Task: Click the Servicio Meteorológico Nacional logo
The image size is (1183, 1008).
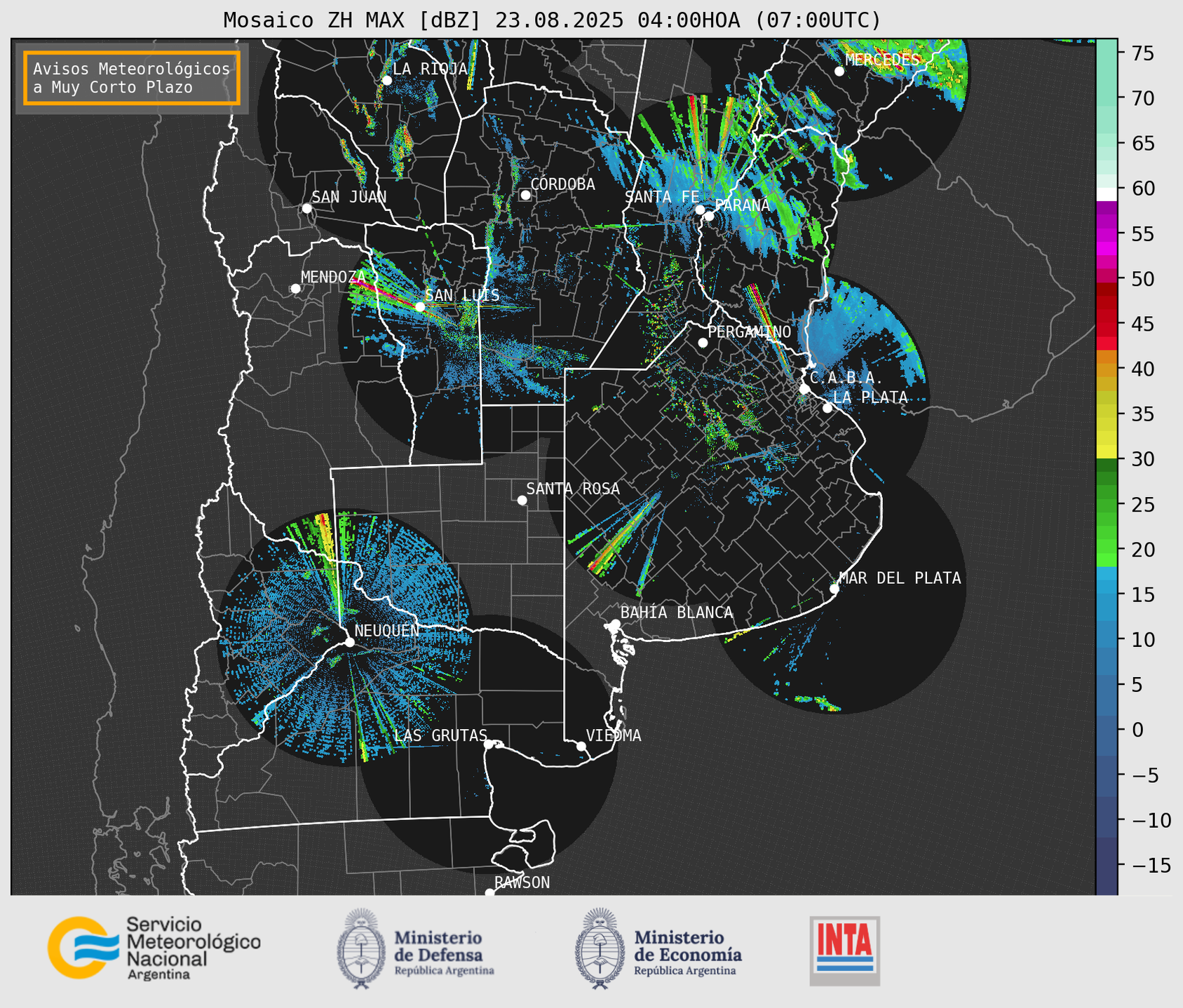Action: point(154,948)
